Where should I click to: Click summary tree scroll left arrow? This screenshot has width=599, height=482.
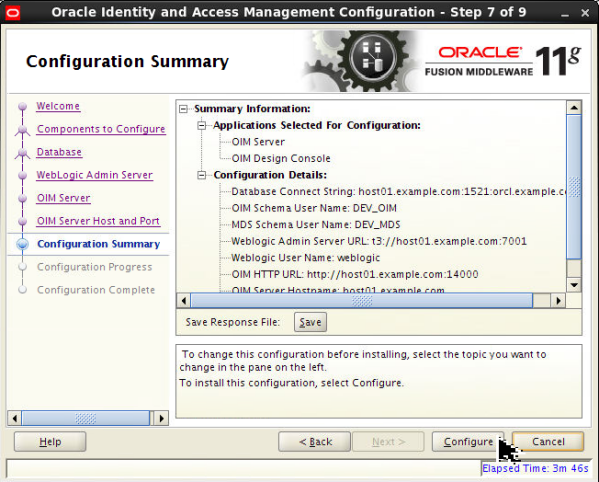(x=184, y=301)
